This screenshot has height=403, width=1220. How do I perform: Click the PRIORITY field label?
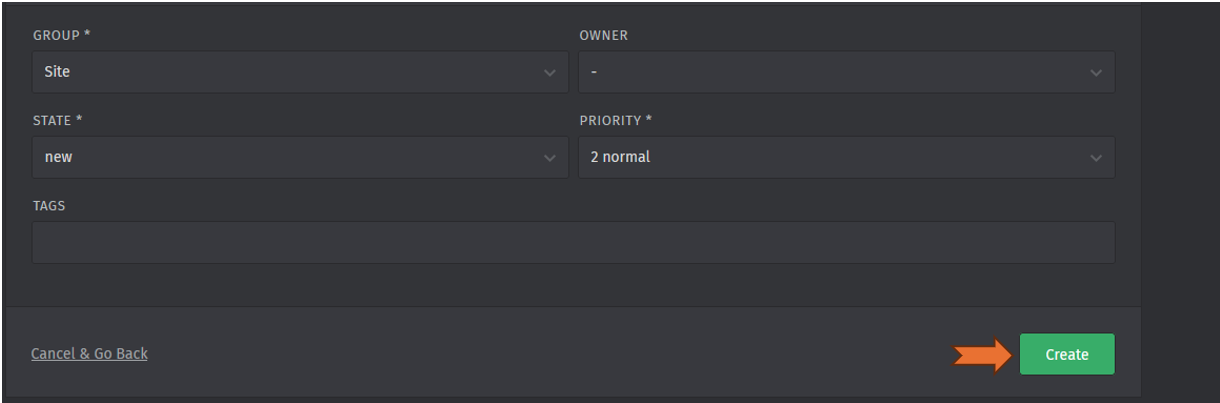tap(615, 121)
